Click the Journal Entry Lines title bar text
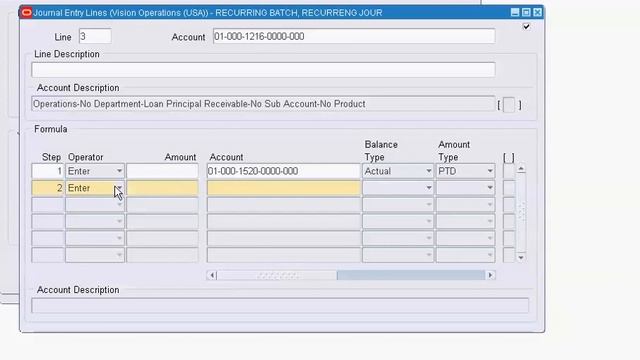Screen dimensions: 640x360 pyautogui.click(x=208, y=13)
